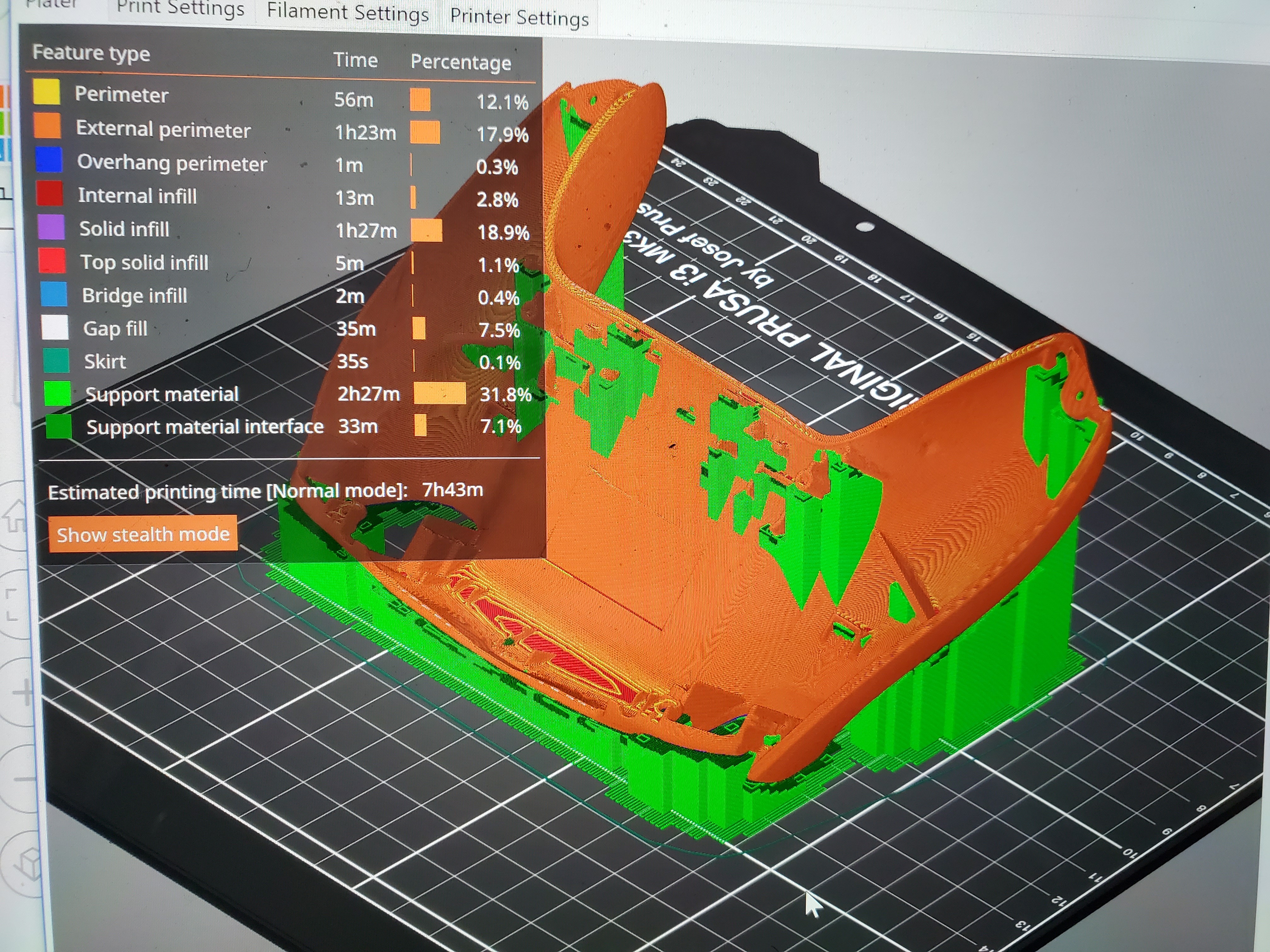Switch to Filament Settings tab
The image size is (1270, 952).
click(x=347, y=12)
